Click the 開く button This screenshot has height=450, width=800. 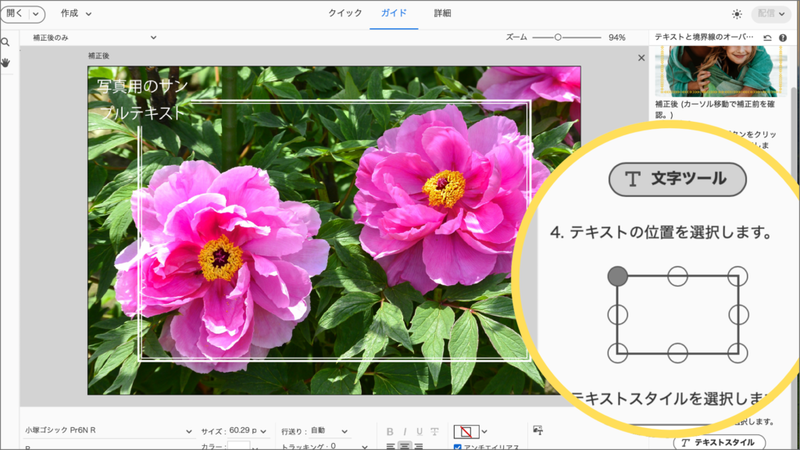15,14
